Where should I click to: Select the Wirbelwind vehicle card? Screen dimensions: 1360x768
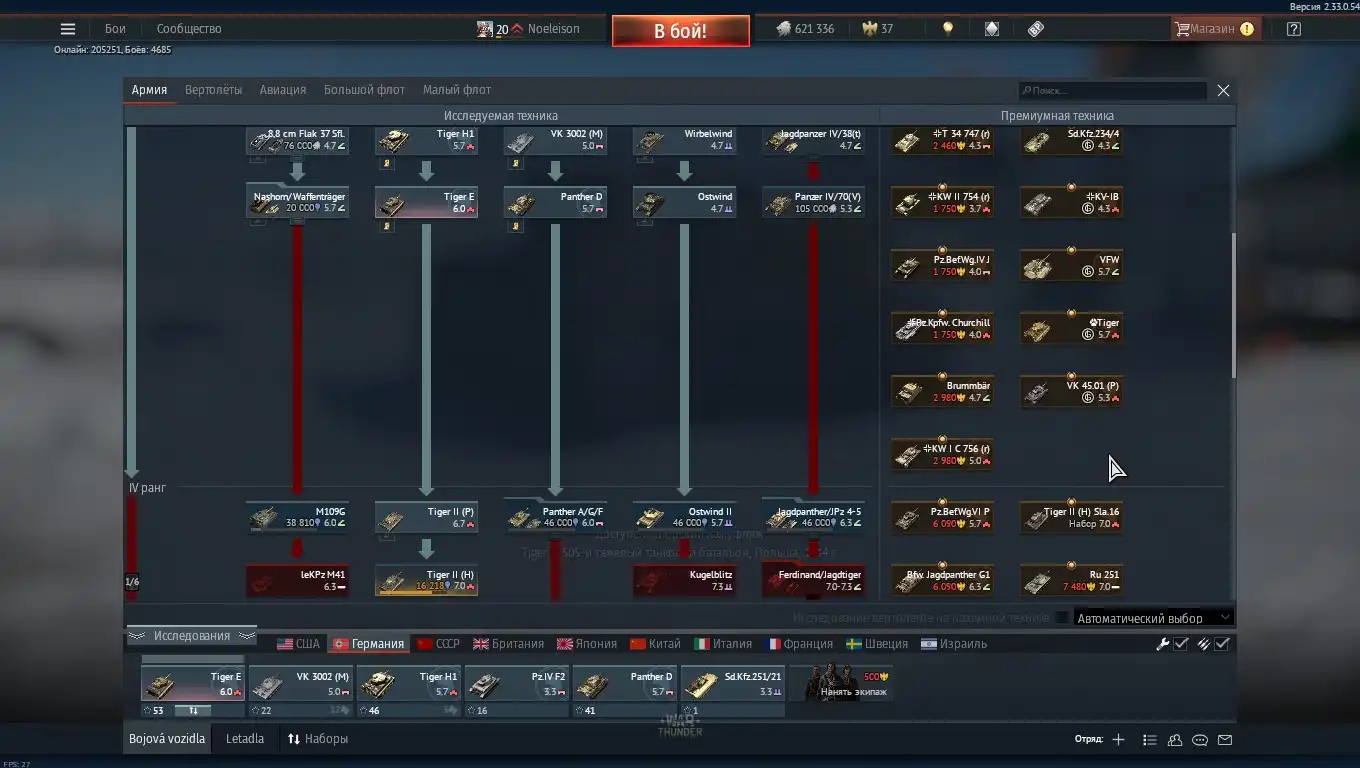684,139
